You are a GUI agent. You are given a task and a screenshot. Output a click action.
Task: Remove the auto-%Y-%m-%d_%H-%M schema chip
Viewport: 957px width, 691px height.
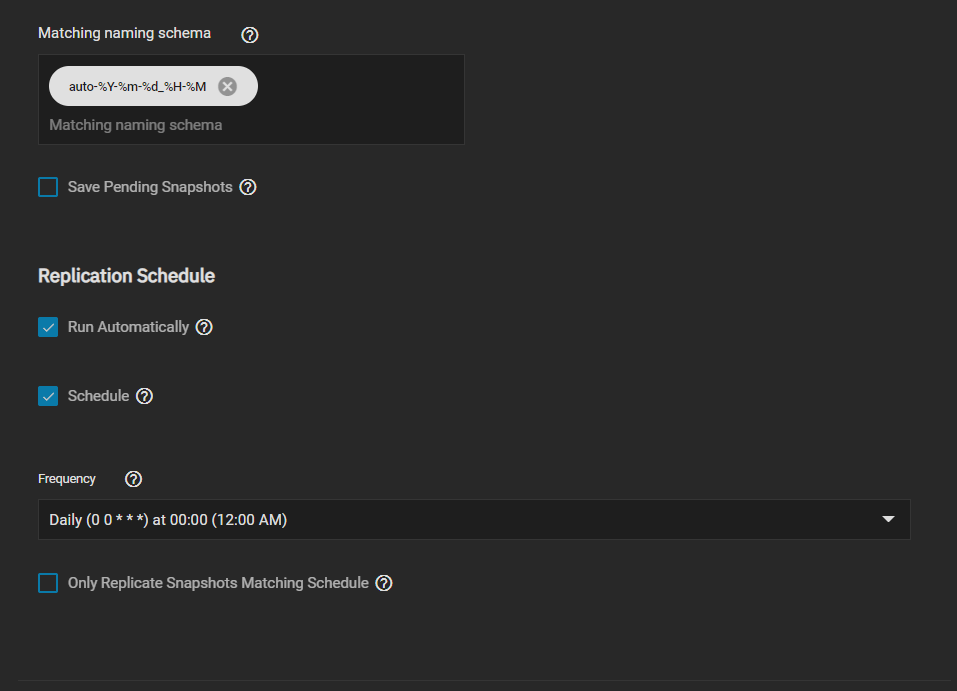[227, 86]
